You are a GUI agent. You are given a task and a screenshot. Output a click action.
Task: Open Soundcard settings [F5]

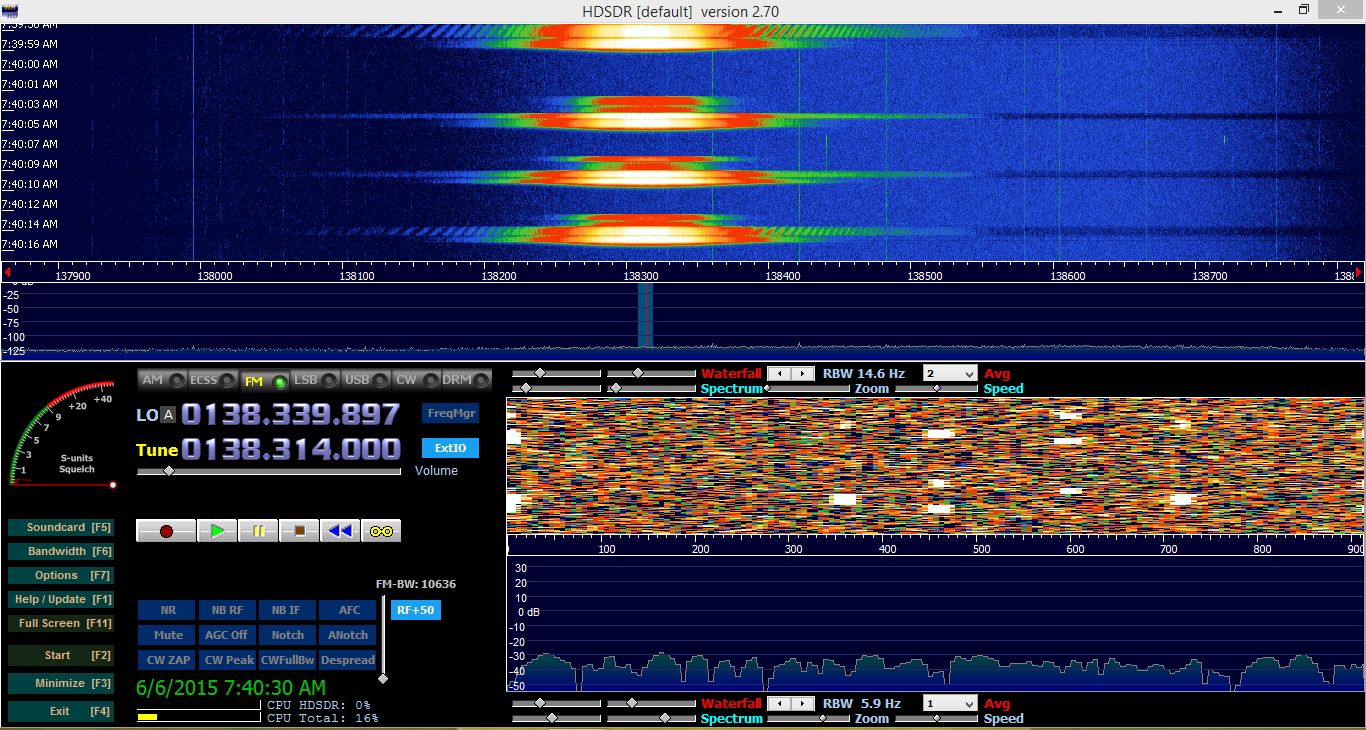tap(60, 527)
